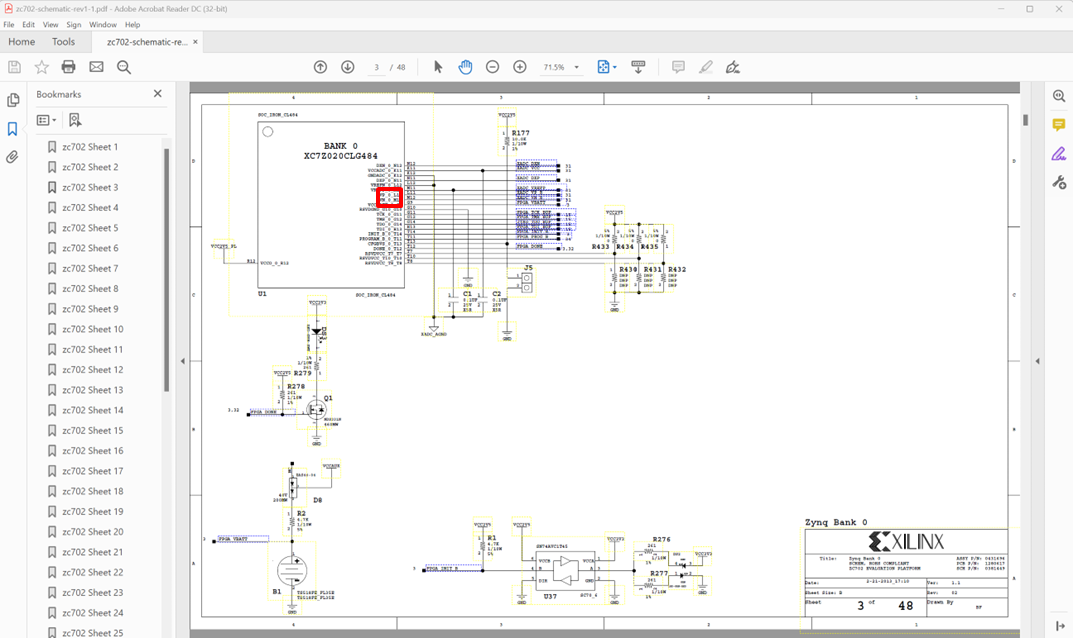Choose the Selection arrow tool
Viewport: 1073px width, 638px height.
coord(437,67)
